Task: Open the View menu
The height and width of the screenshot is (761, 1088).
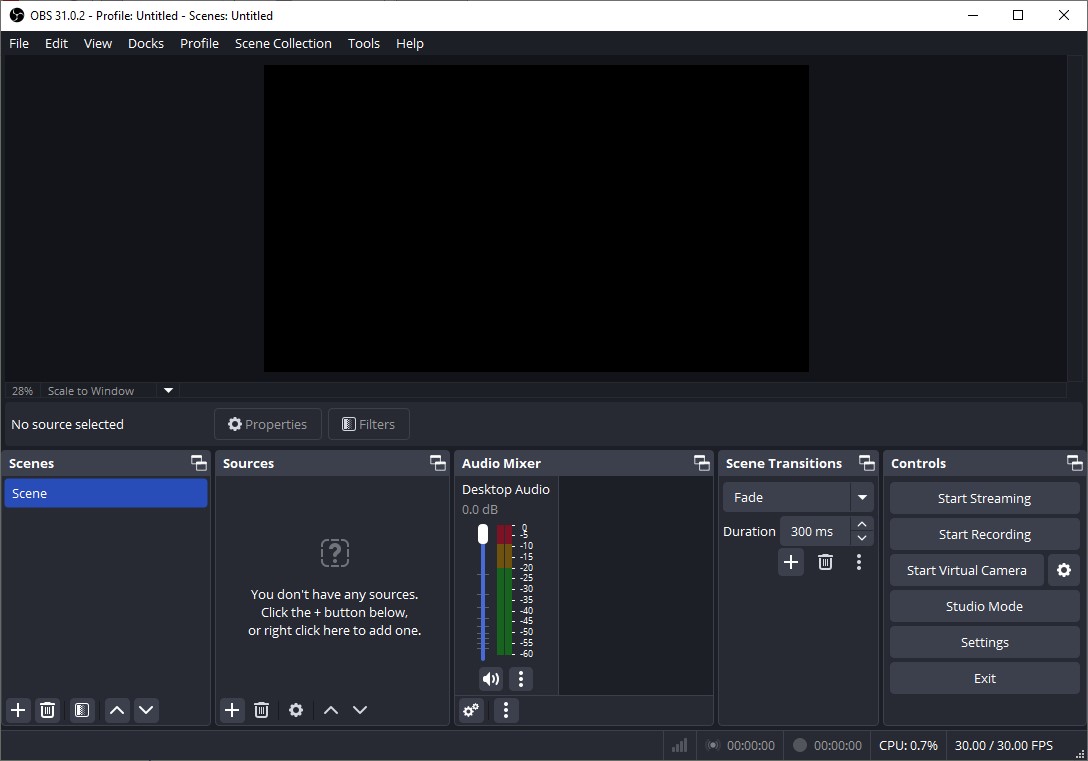Action: click(98, 43)
